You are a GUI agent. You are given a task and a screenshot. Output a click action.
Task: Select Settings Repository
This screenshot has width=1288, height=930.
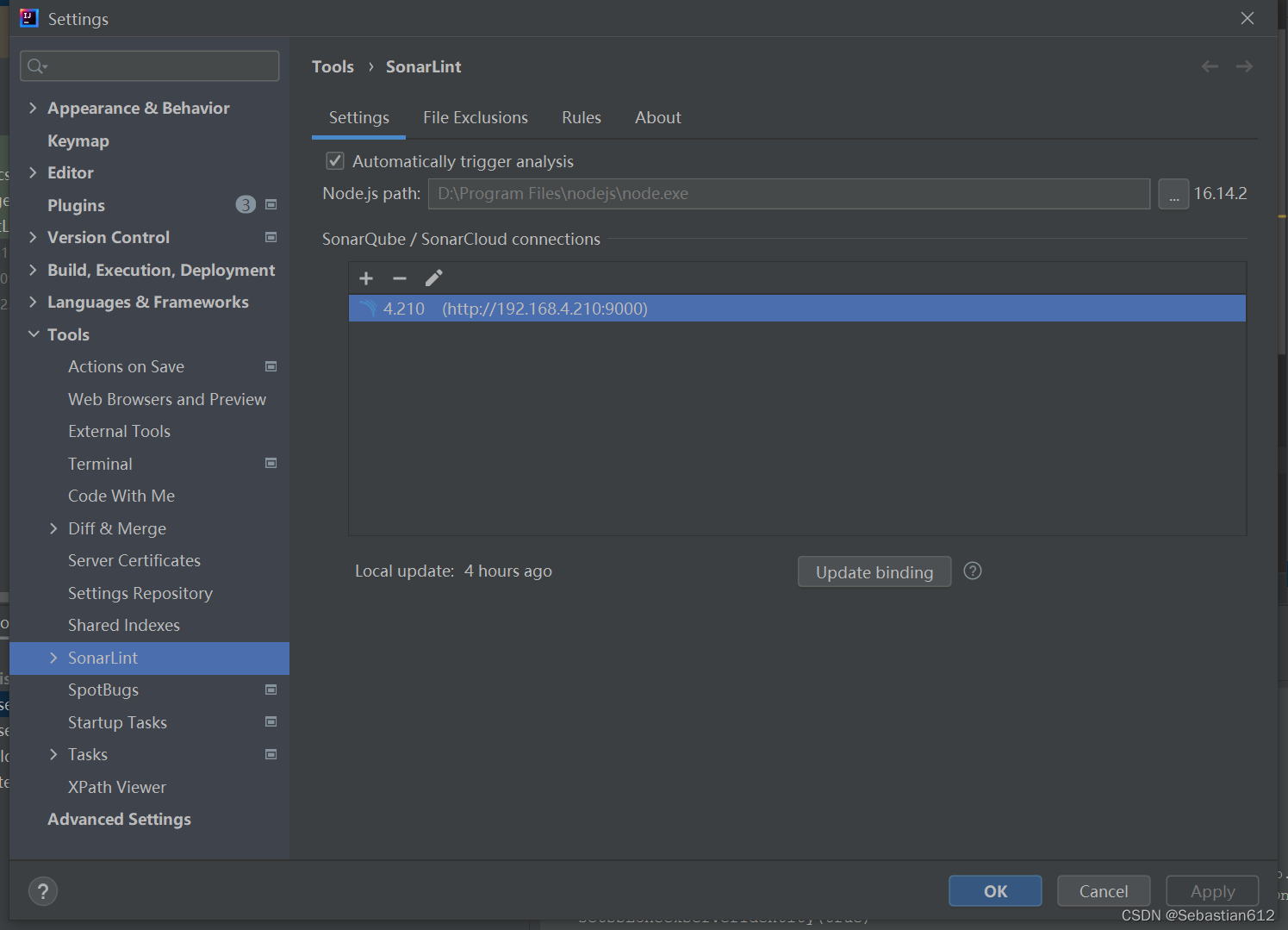[x=140, y=593]
